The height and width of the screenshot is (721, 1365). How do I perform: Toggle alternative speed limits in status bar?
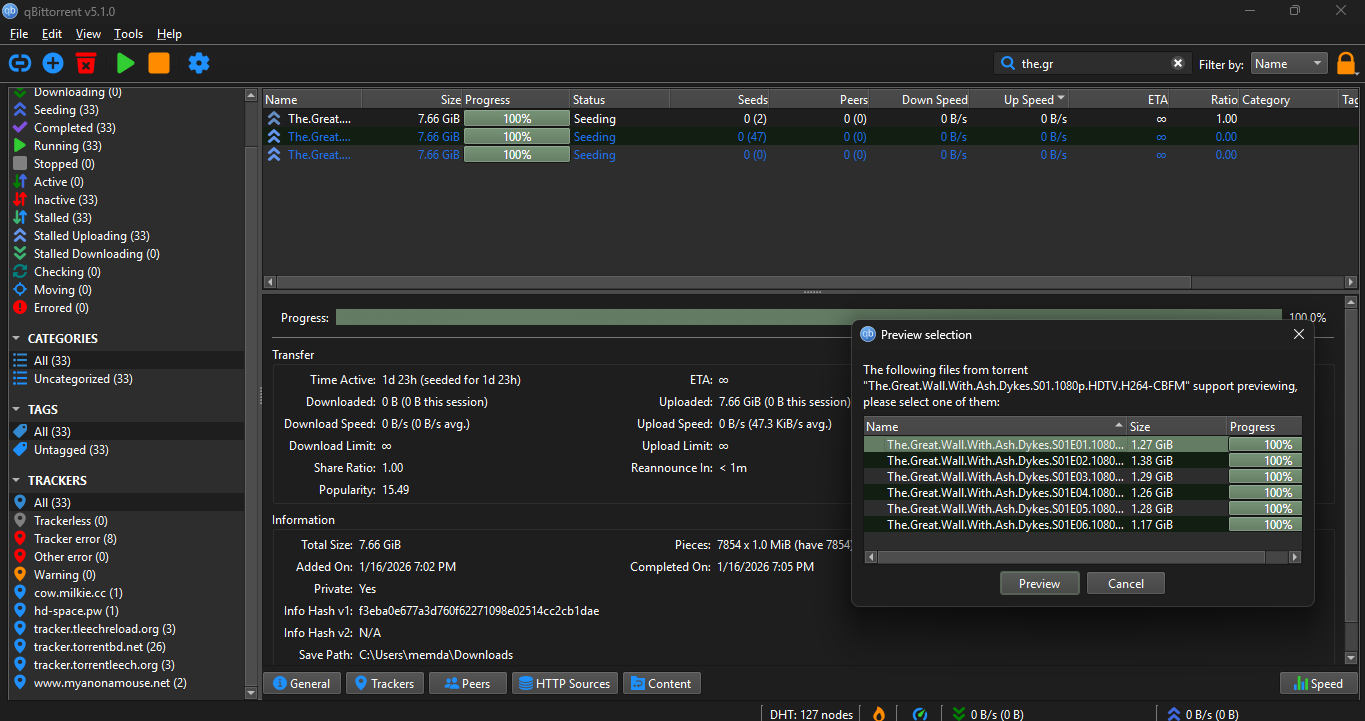click(920, 713)
